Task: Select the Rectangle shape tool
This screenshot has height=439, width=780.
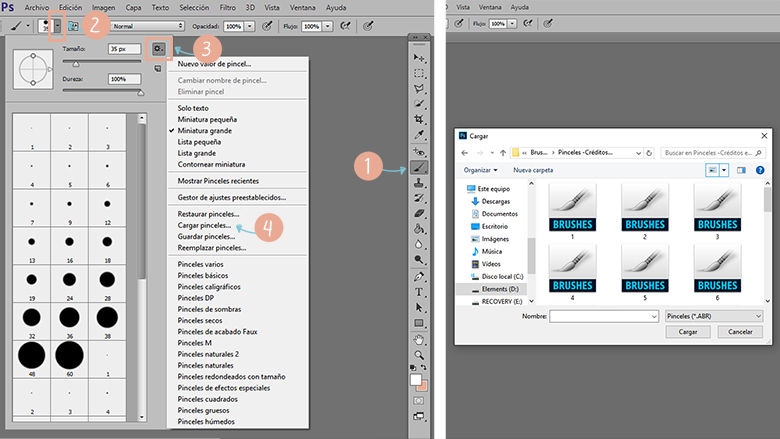Action: click(x=419, y=323)
